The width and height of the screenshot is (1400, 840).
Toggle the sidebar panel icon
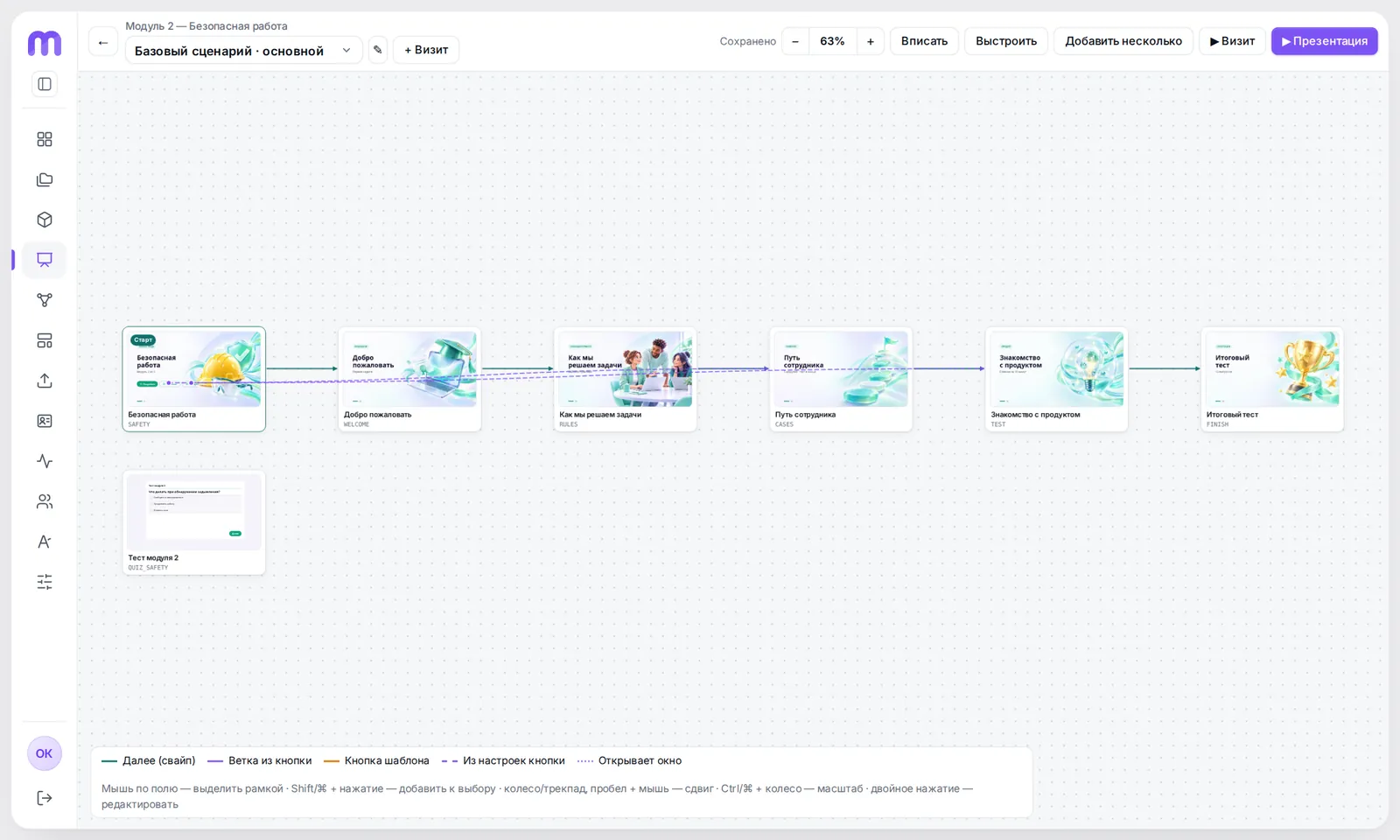[x=45, y=84]
